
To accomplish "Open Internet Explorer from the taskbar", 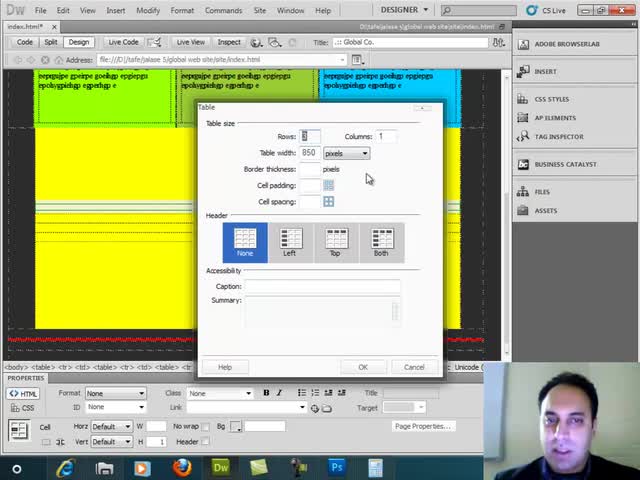I will [65, 468].
